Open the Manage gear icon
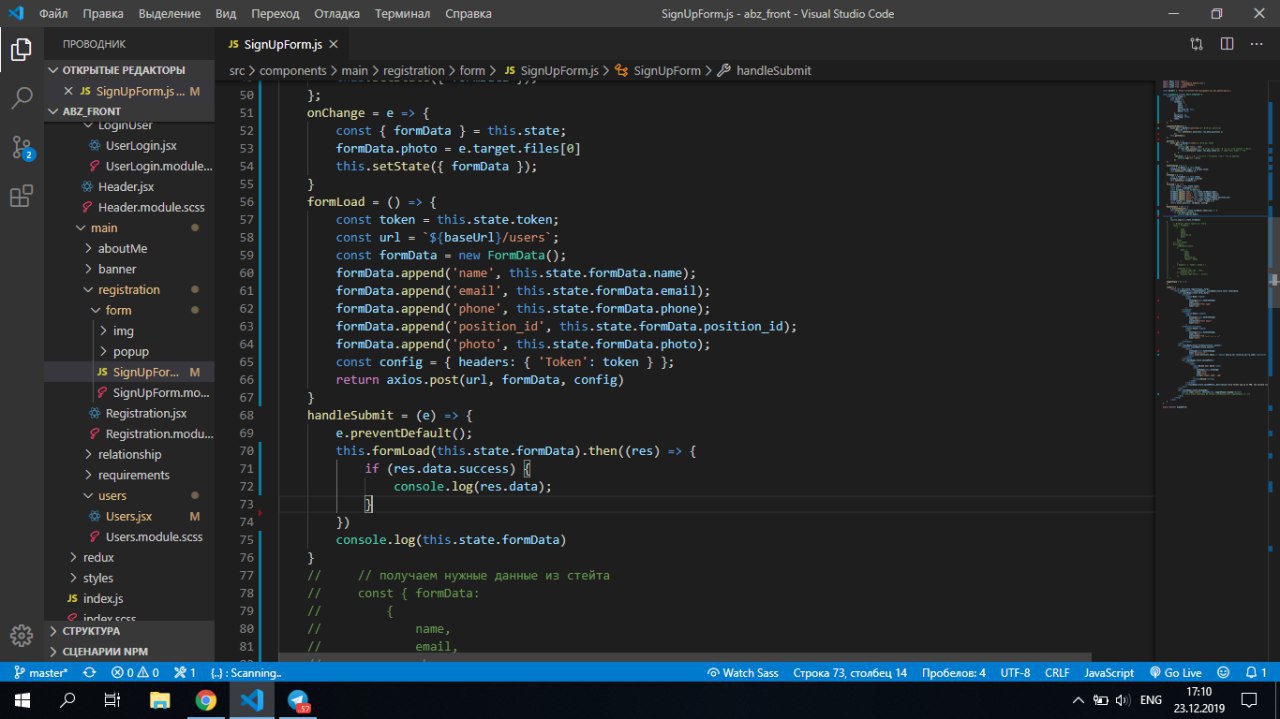1280x719 pixels. [x=21, y=636]
